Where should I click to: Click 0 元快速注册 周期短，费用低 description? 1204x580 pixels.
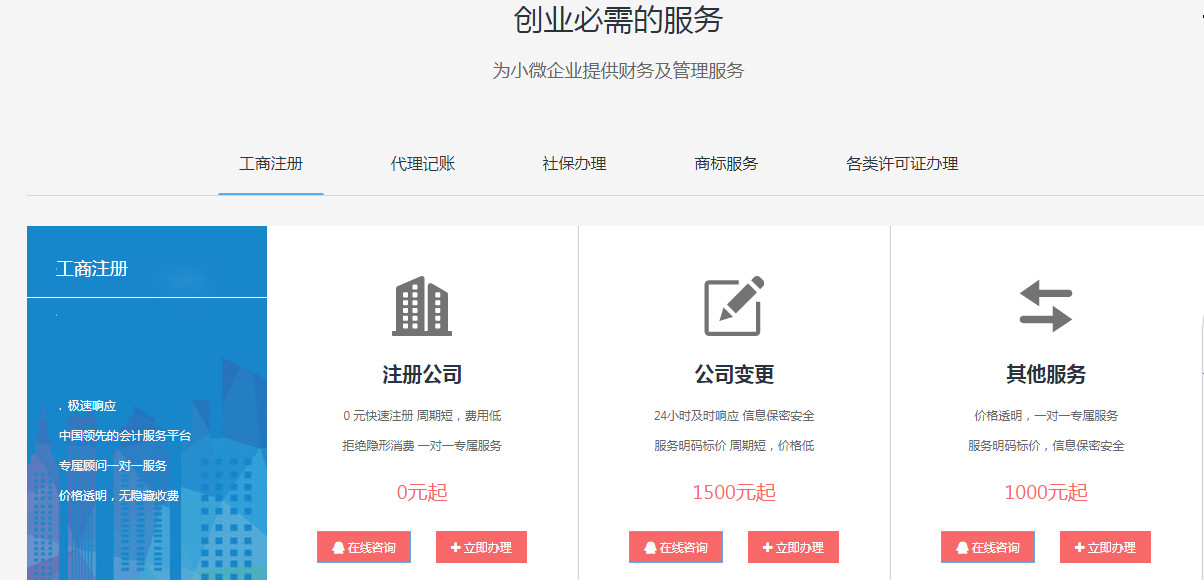click(x=422, y=416)
